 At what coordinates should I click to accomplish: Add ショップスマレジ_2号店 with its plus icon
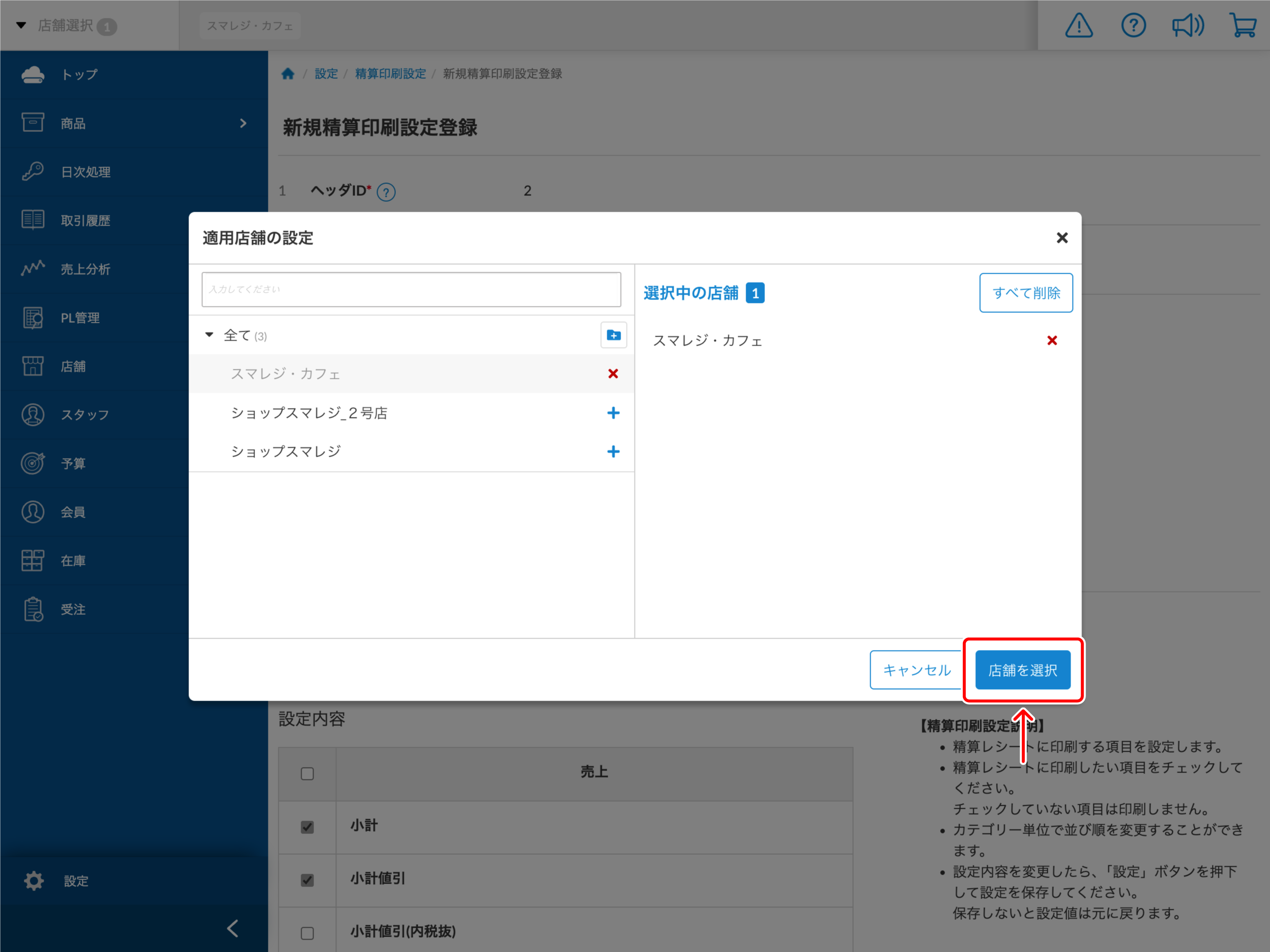[x=613, y=413]
